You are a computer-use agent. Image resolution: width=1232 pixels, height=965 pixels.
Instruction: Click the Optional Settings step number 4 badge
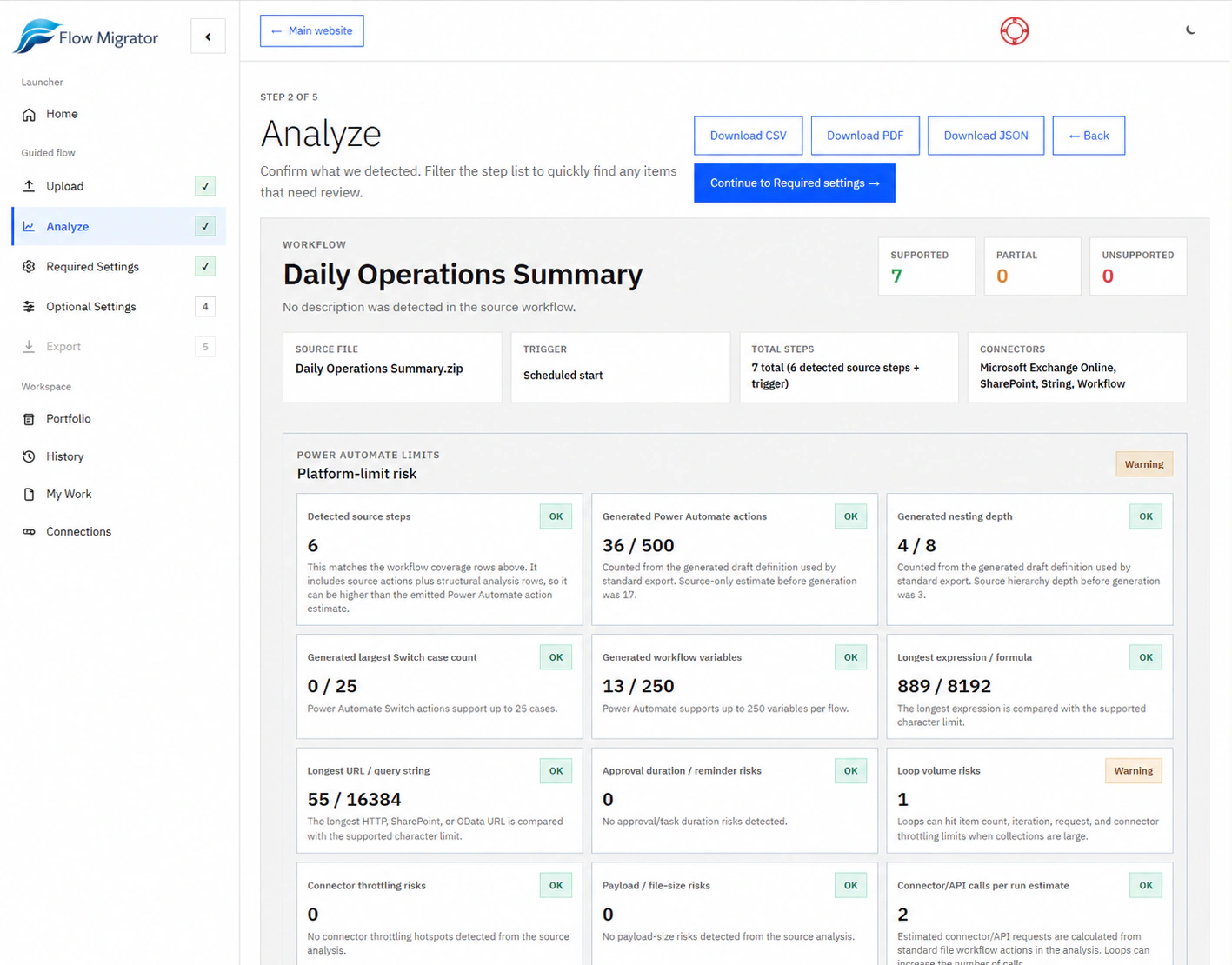(205, 306)
